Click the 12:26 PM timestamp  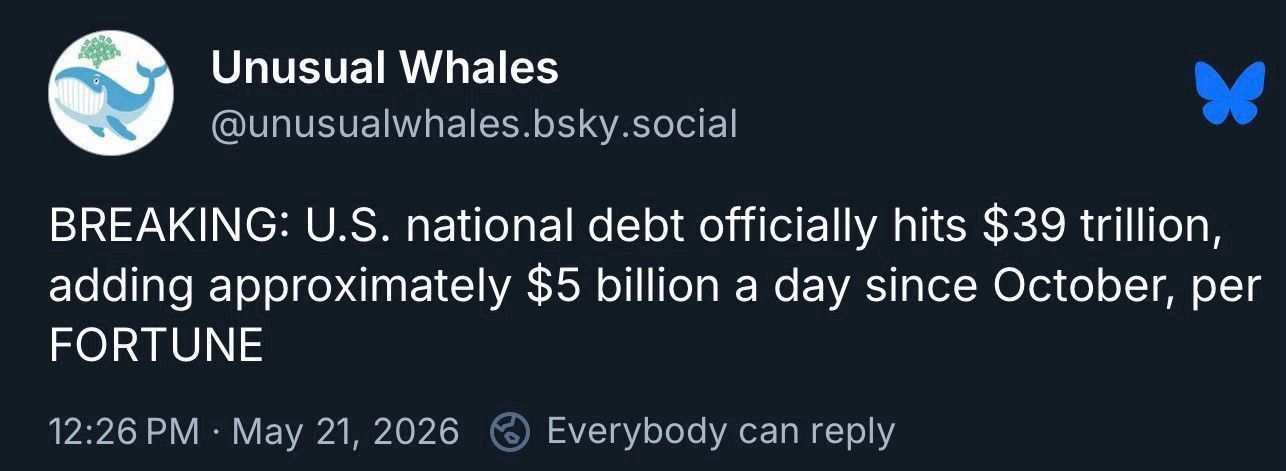click(x=122, y=432)
